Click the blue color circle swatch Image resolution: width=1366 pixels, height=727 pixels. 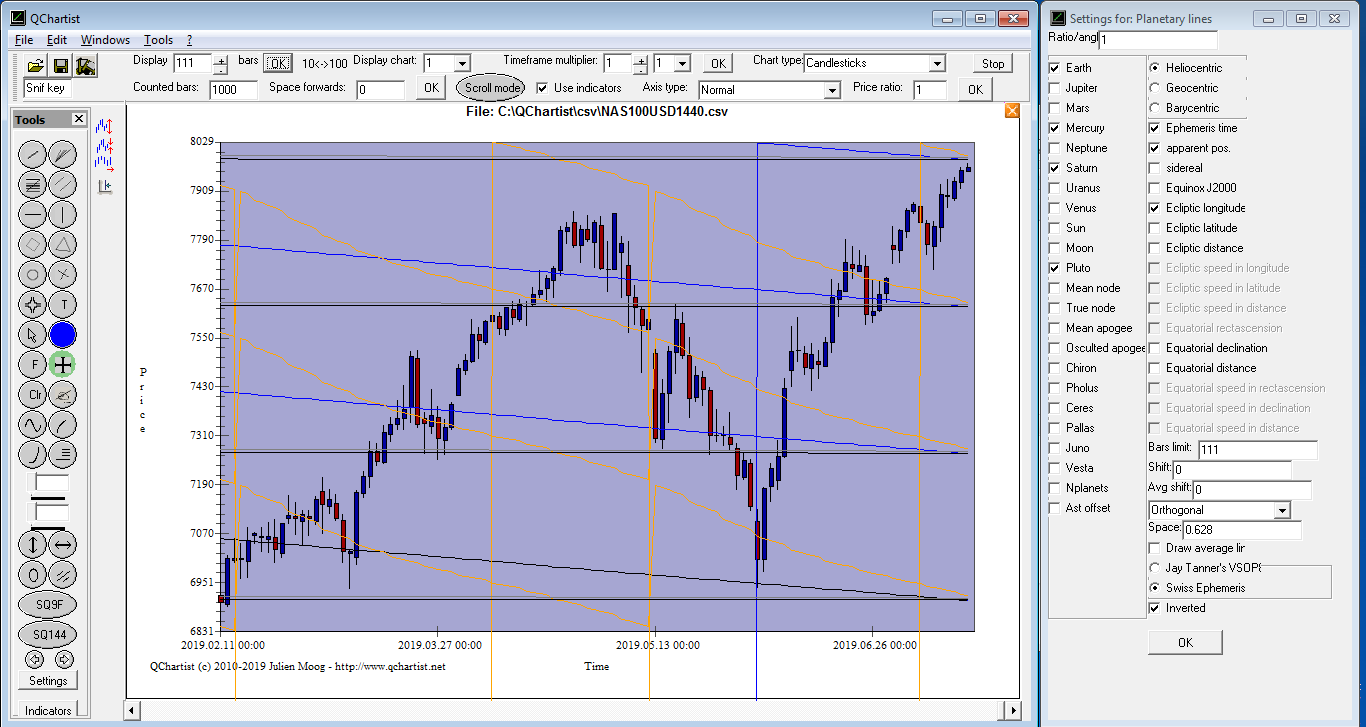pos(63,335)
